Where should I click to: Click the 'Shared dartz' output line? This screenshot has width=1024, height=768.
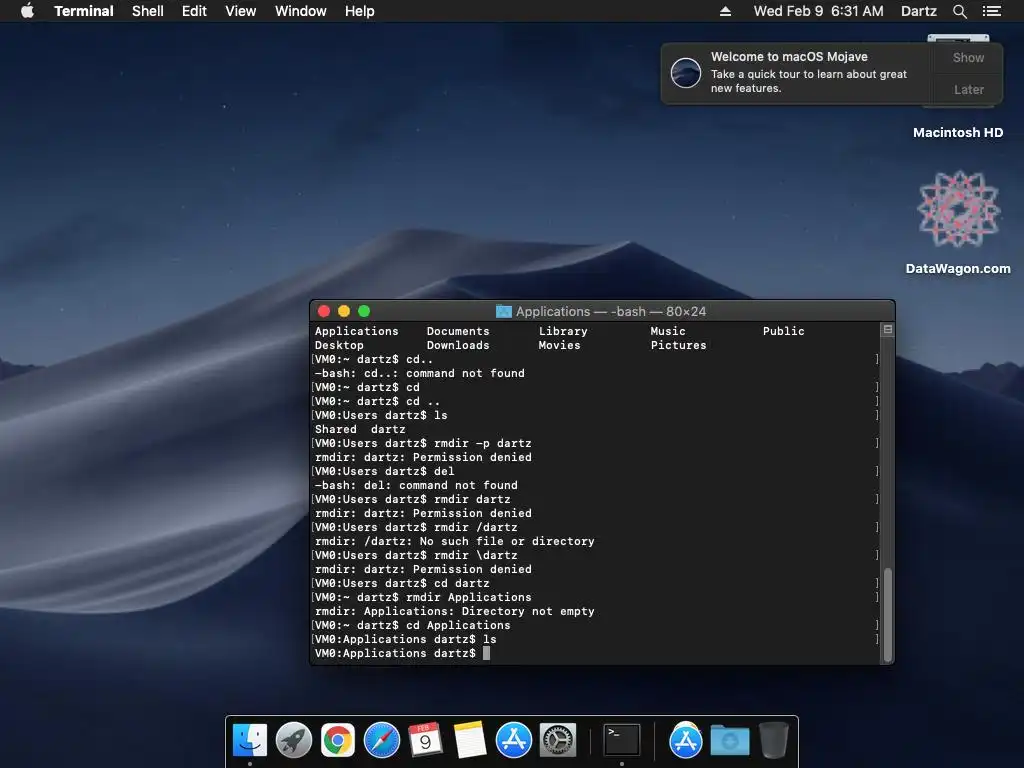tap(360, 429)
